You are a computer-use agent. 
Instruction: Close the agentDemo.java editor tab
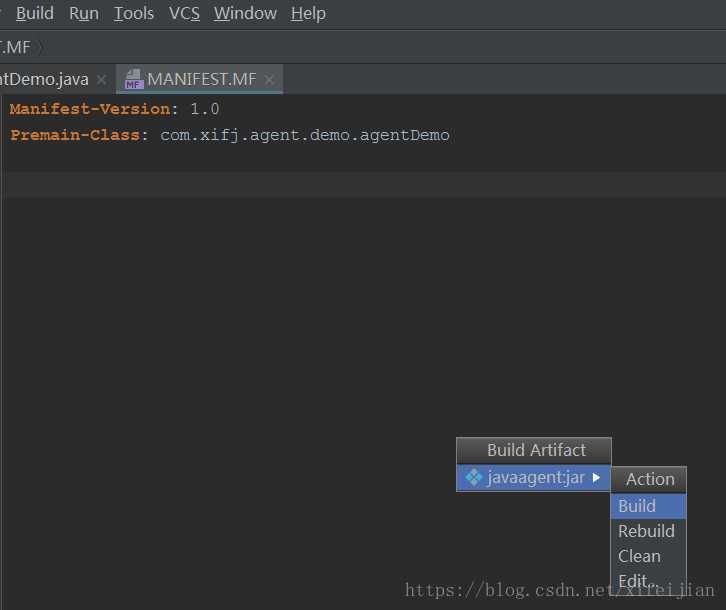click(x=101, y=80)
